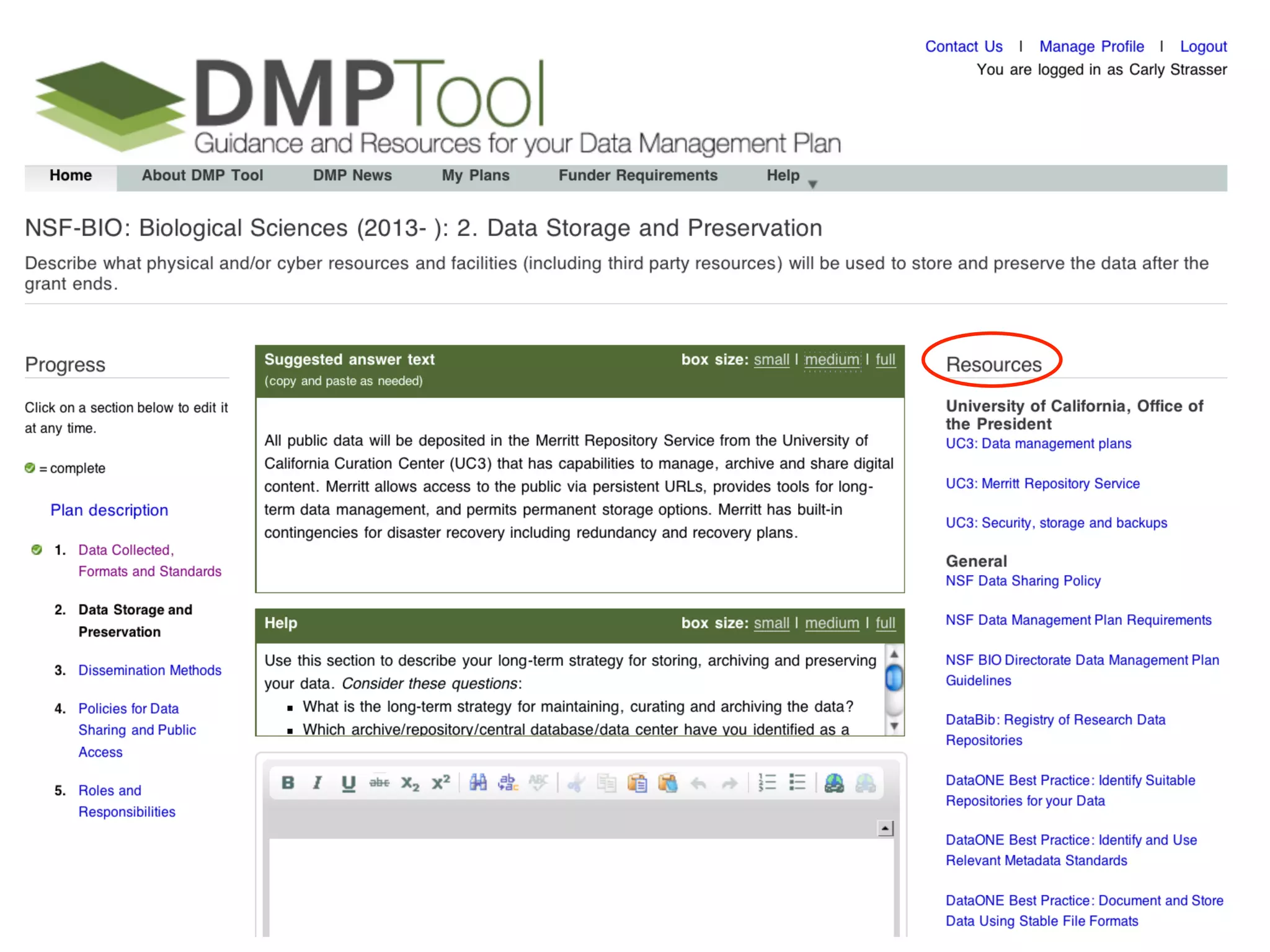Click editor scroll up arrow
Screen dimensions: 1270x952
coord(886,828)
